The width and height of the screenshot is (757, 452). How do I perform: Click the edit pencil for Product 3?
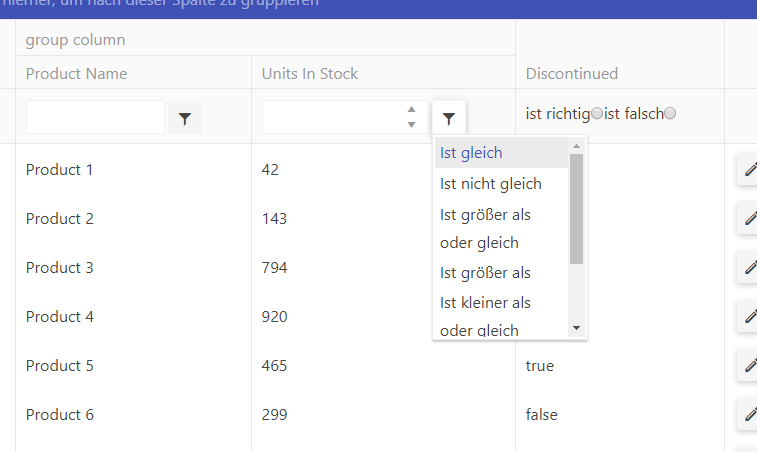(749, 268)
